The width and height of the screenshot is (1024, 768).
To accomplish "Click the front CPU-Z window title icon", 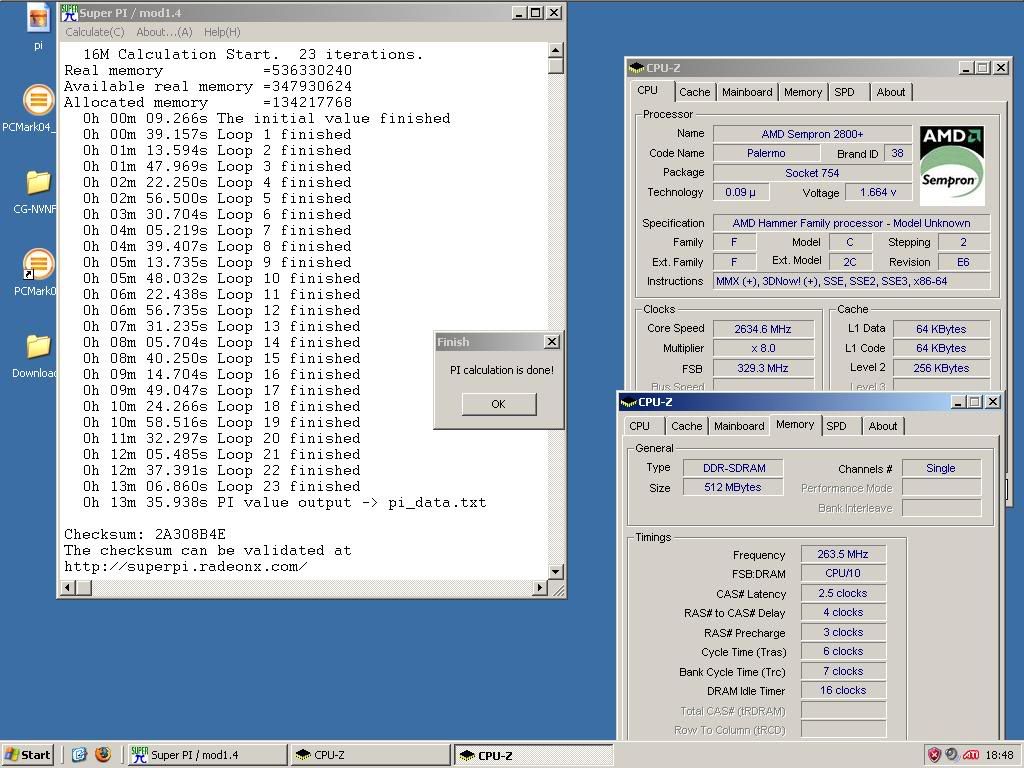I will coord(628,402).
